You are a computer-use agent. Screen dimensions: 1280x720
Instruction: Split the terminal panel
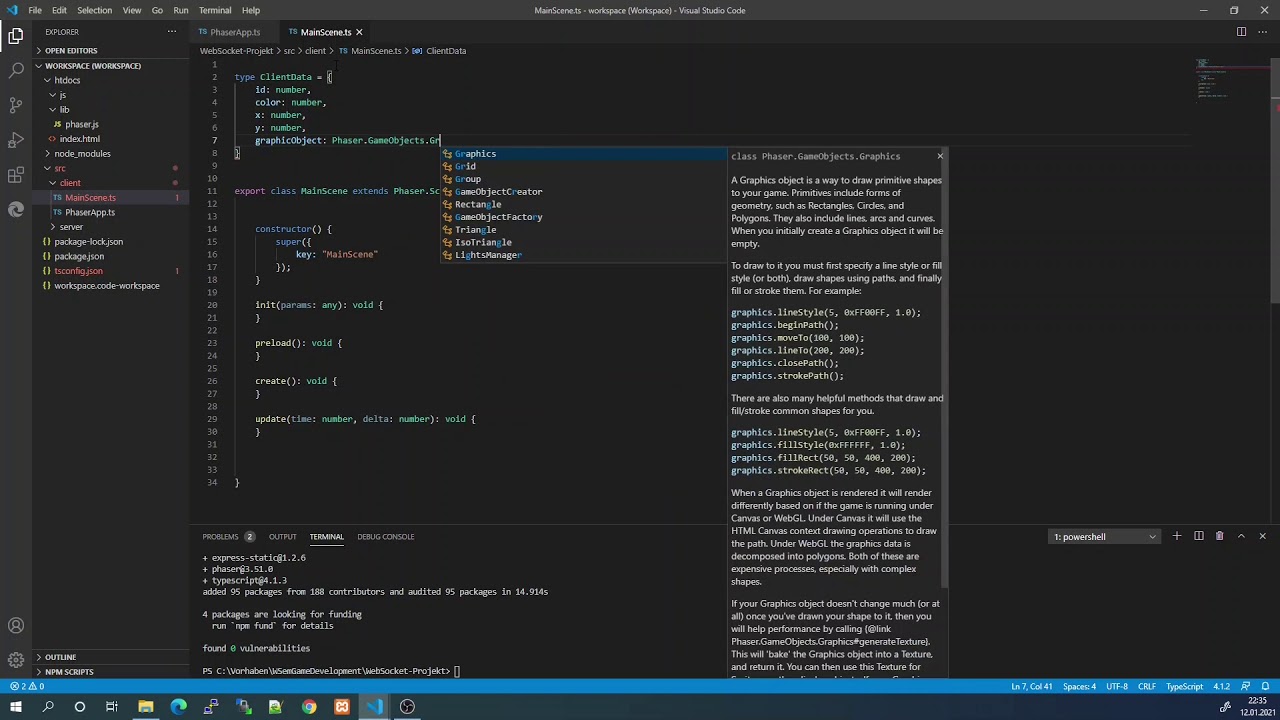pos(1198,537)
